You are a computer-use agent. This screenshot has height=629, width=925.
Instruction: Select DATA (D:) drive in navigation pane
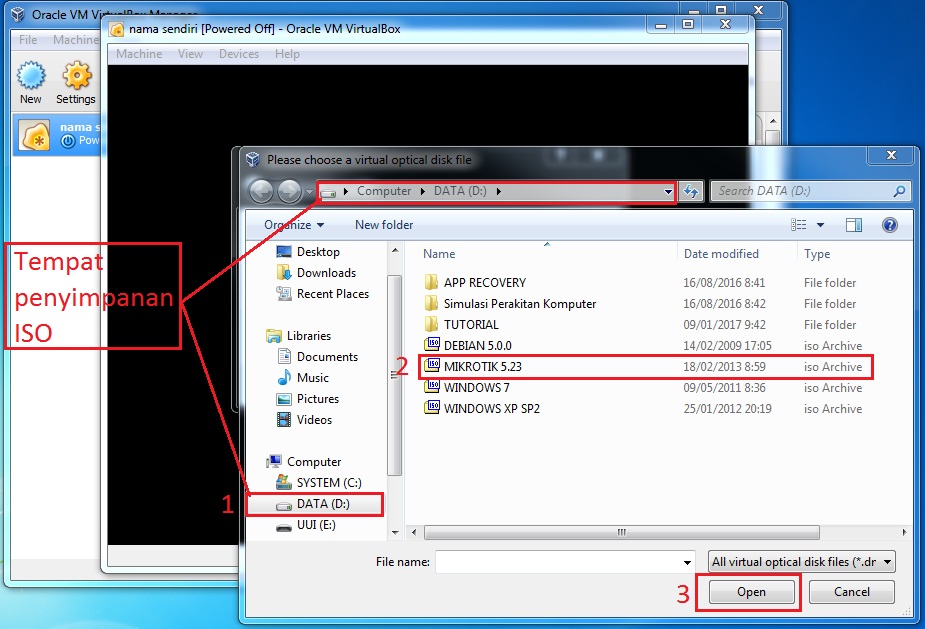(x=323, y=504)
